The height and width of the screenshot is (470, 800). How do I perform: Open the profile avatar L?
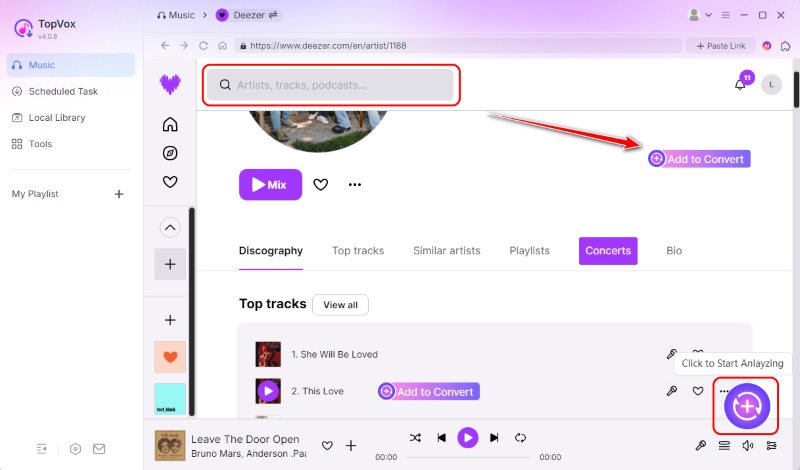771,85
